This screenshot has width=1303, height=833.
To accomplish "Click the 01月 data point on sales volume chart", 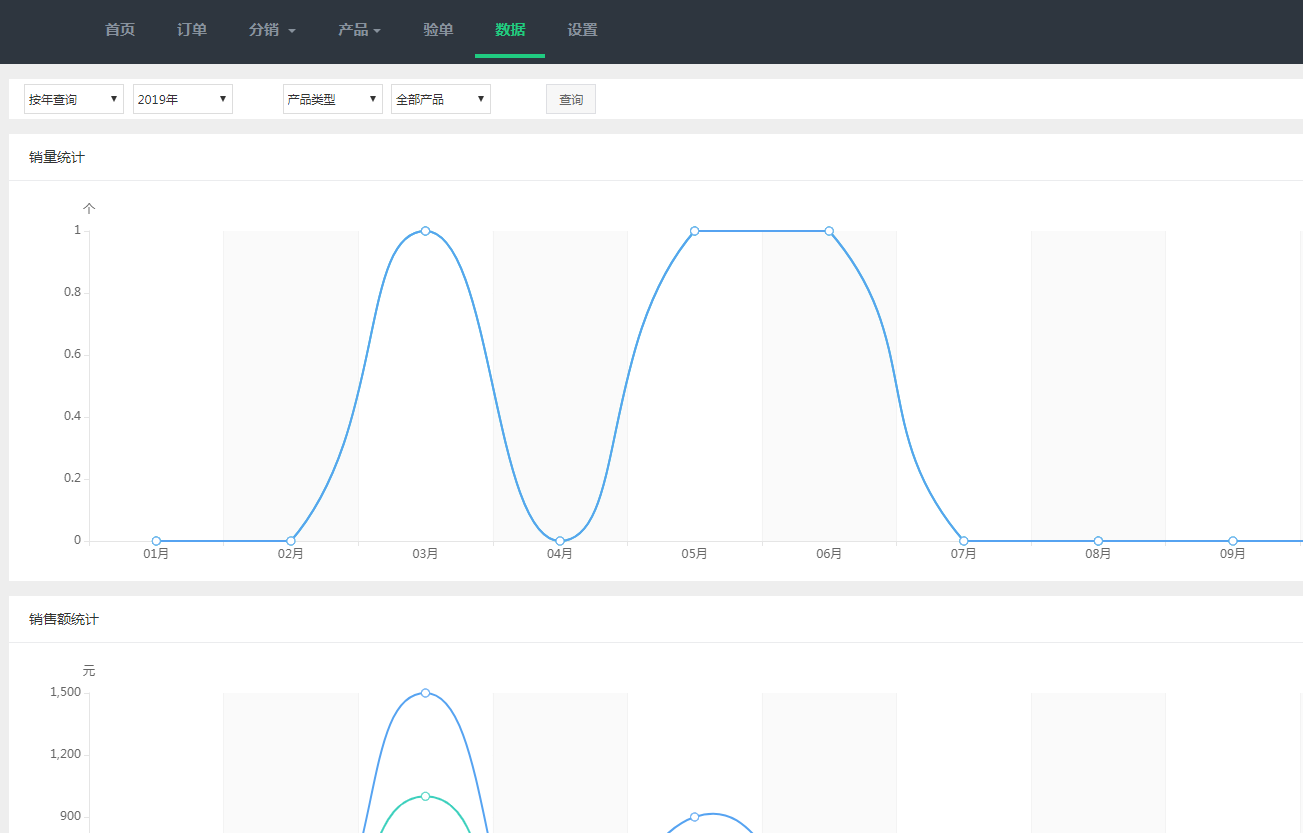I will (x=156, y=541).
